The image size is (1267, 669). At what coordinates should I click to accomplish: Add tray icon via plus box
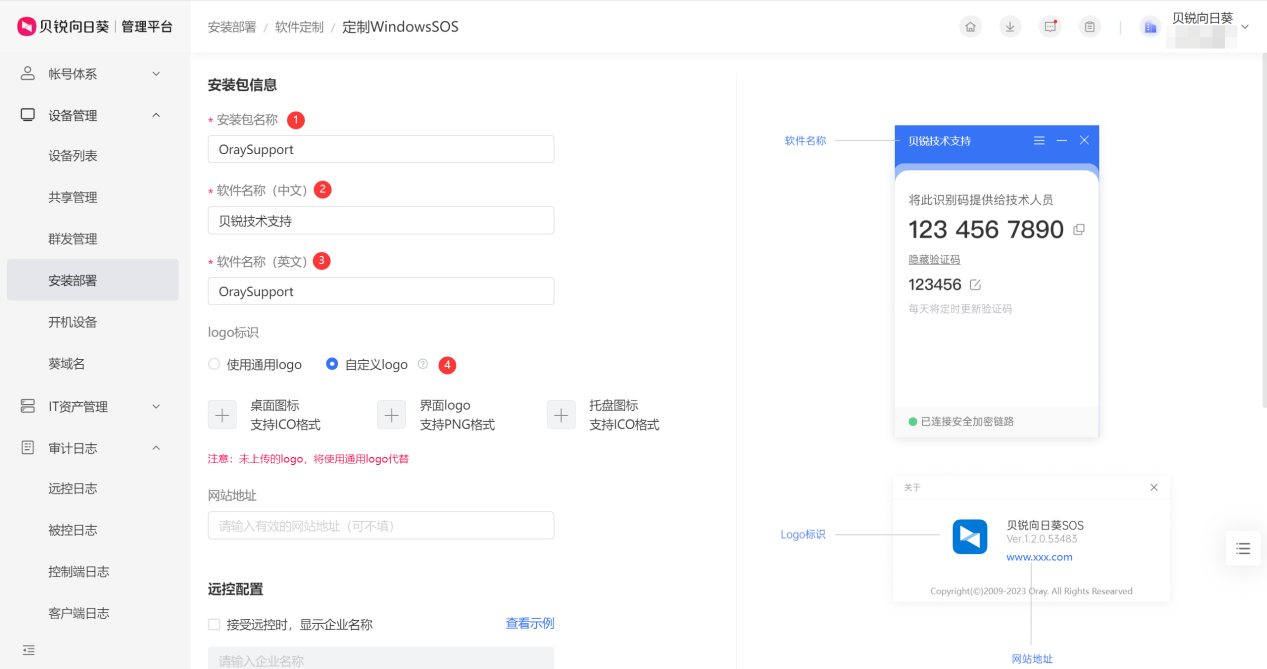(561, 415)
